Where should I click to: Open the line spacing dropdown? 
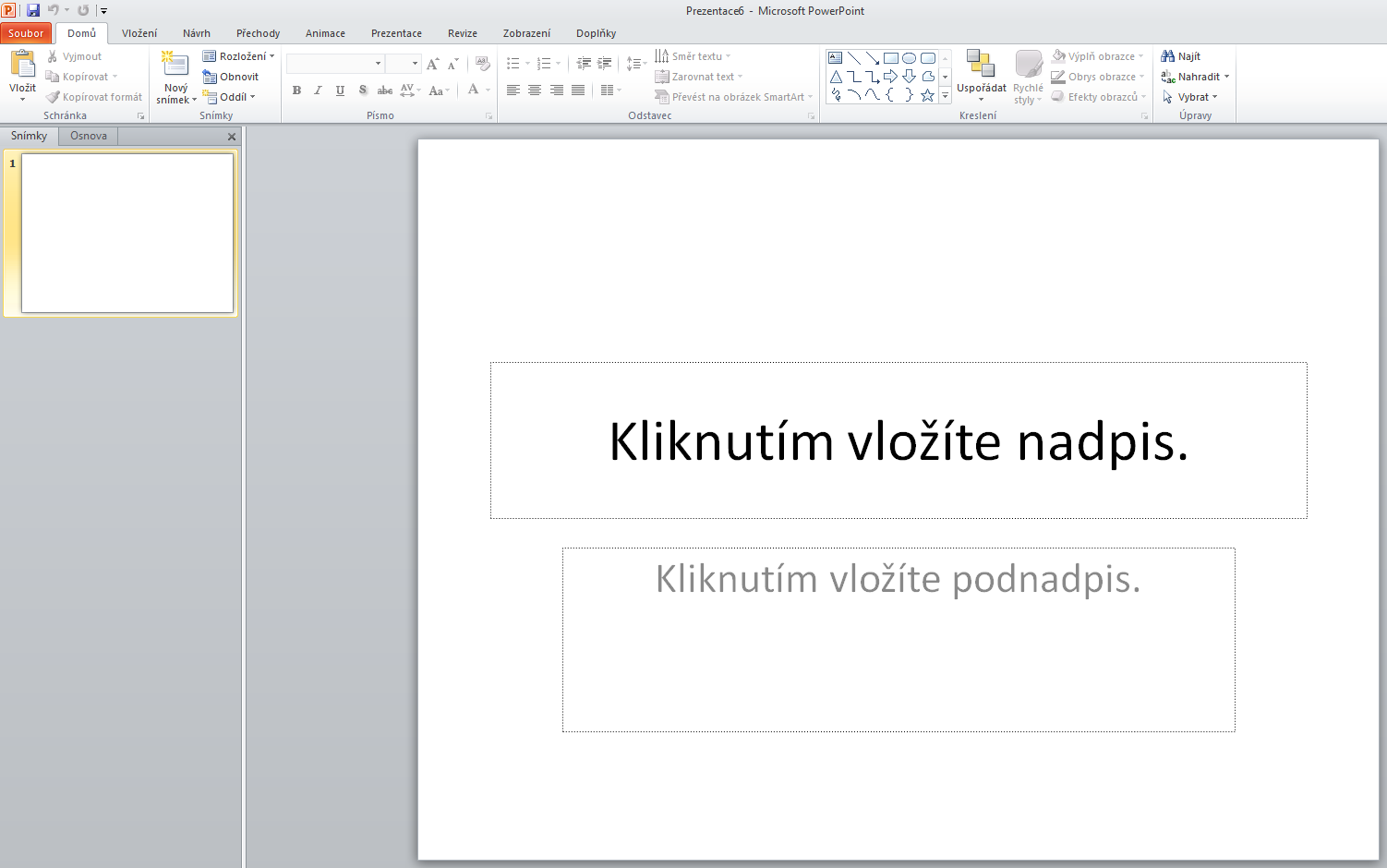point(636,64)
